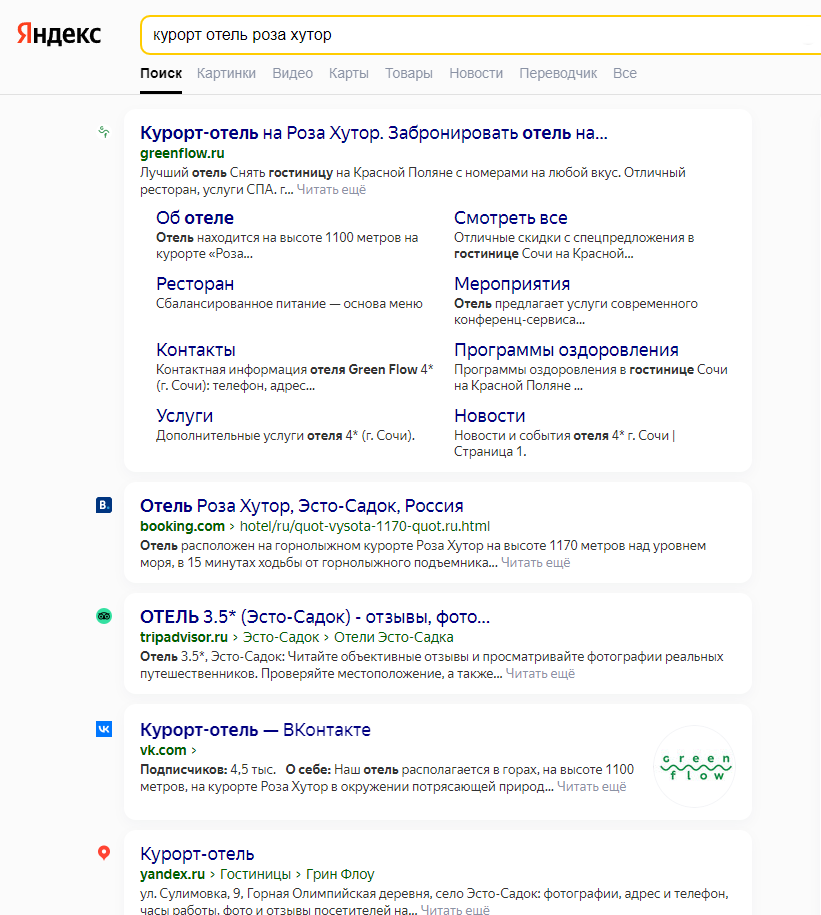Image resolution: width=821 pixels, height=915 pixels.
Task: Open the Переводчик tab
Action: 558,74
